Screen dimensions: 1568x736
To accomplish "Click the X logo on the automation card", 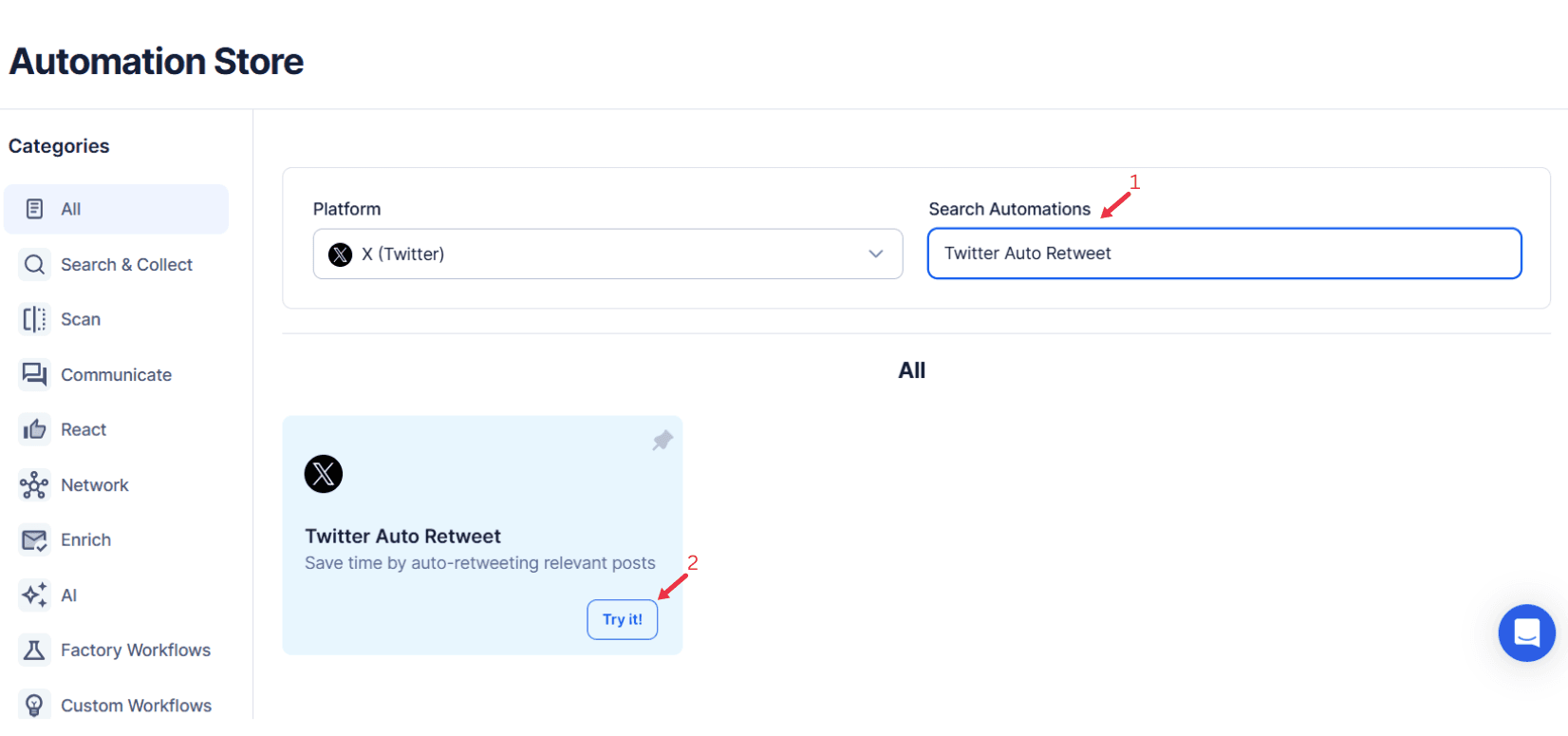I will (x=323, y=474).
